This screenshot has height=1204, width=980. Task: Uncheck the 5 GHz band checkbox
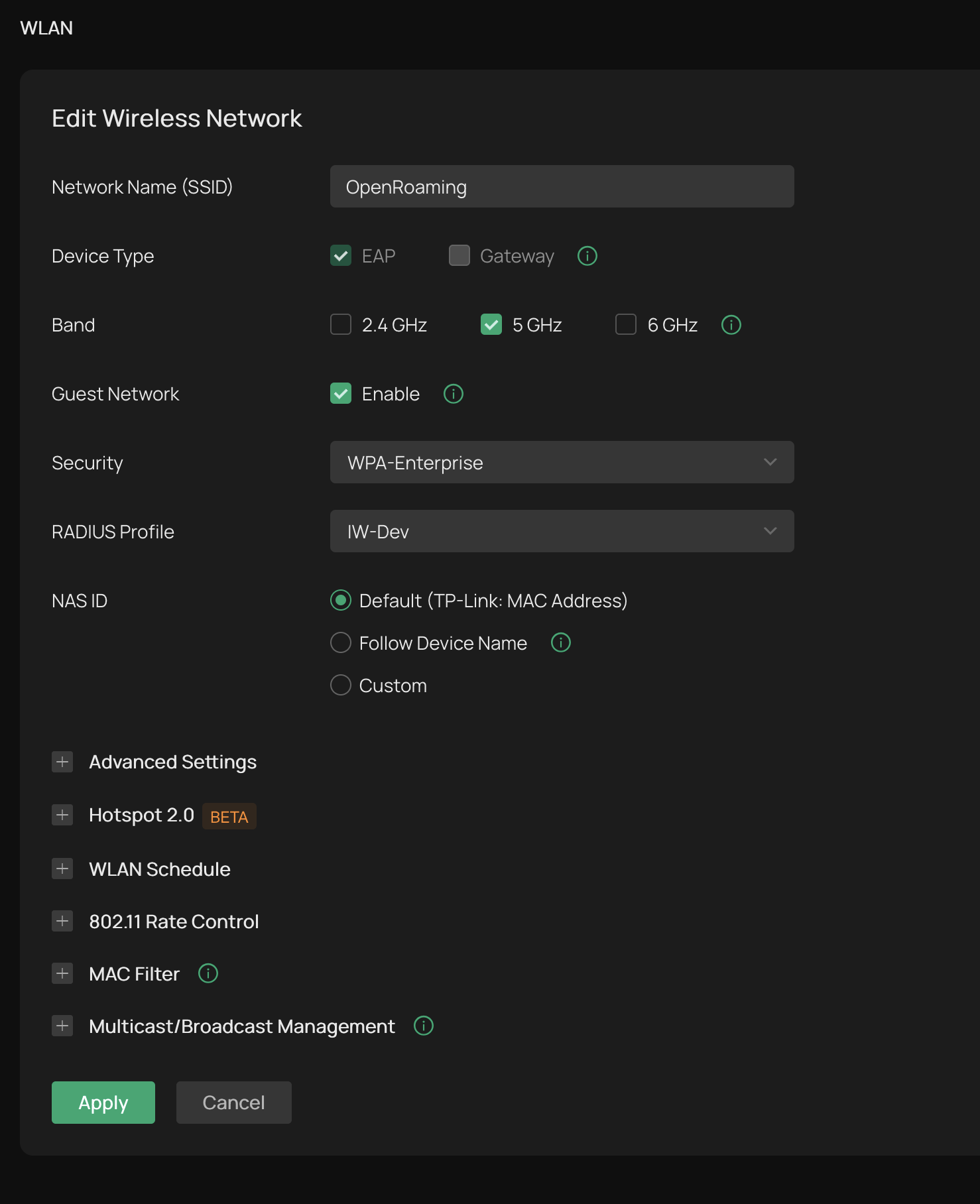point(491,325)
